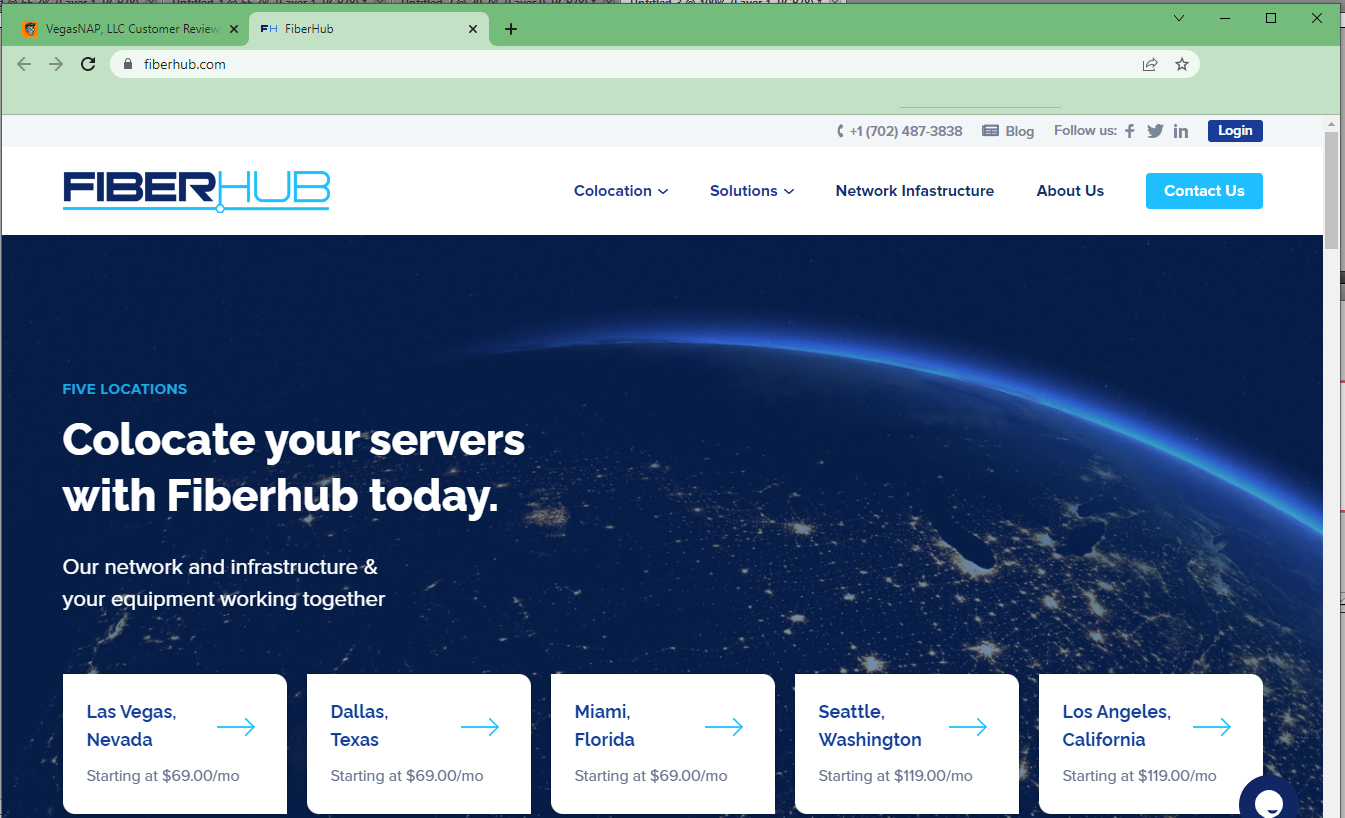Open the About Us page
The height and width of the screenshot is (818, 1345).
[1070, 191]
